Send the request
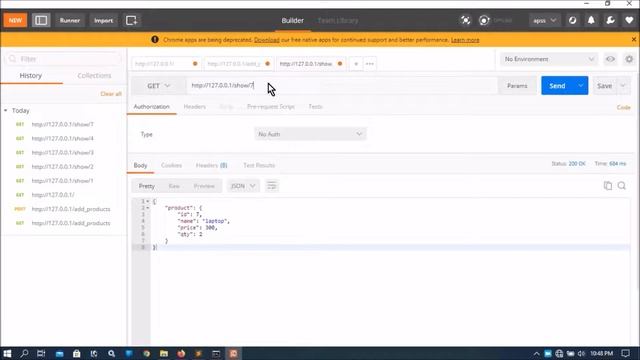Image resolution: width=640 pixels, height=360 pixels. pyautogui.click(x=557, y=86)
